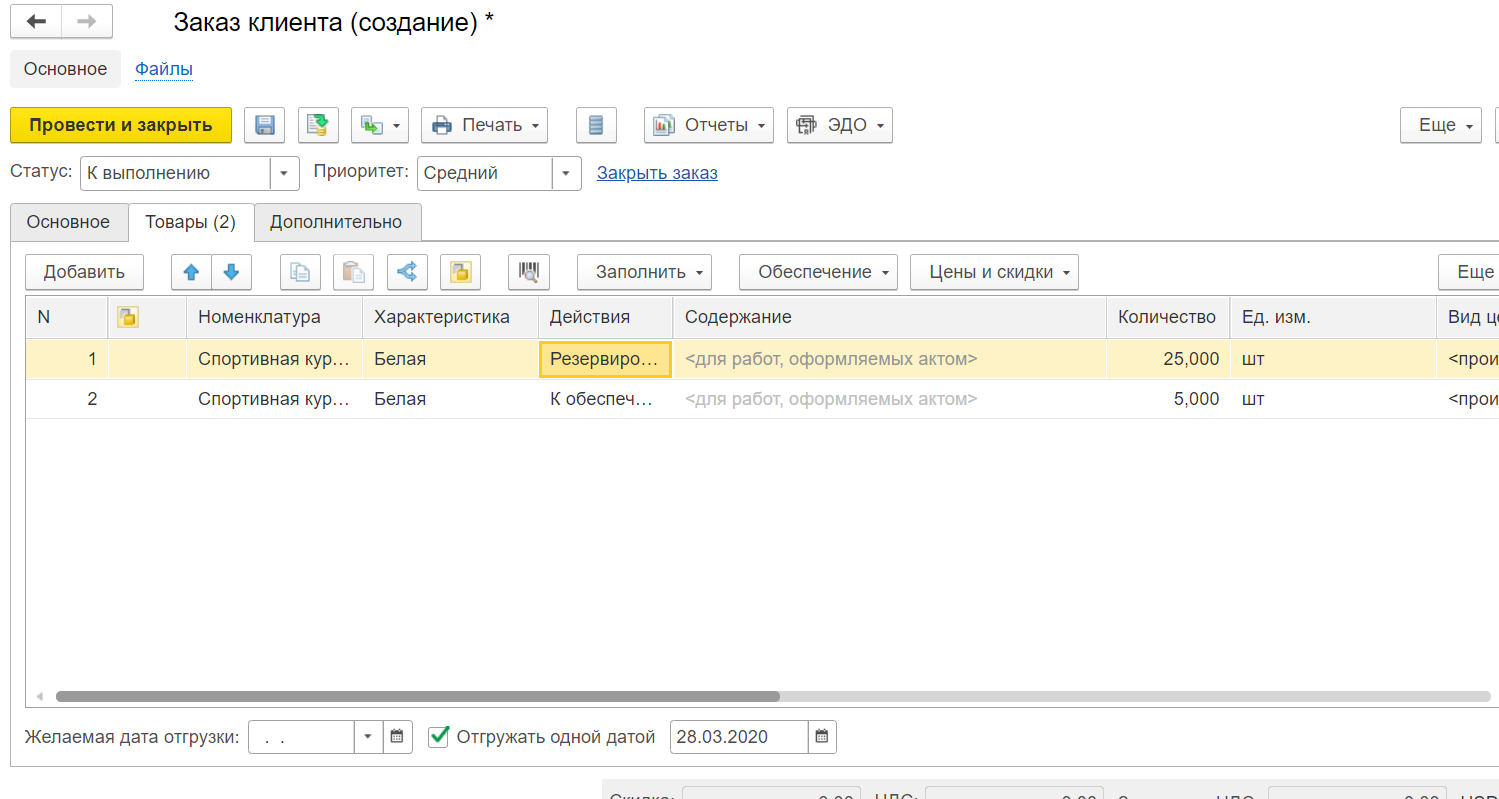Open calendar for desired shipment date
The width and height of the screenshot is (1499, 799).
[x=396, y=737]
